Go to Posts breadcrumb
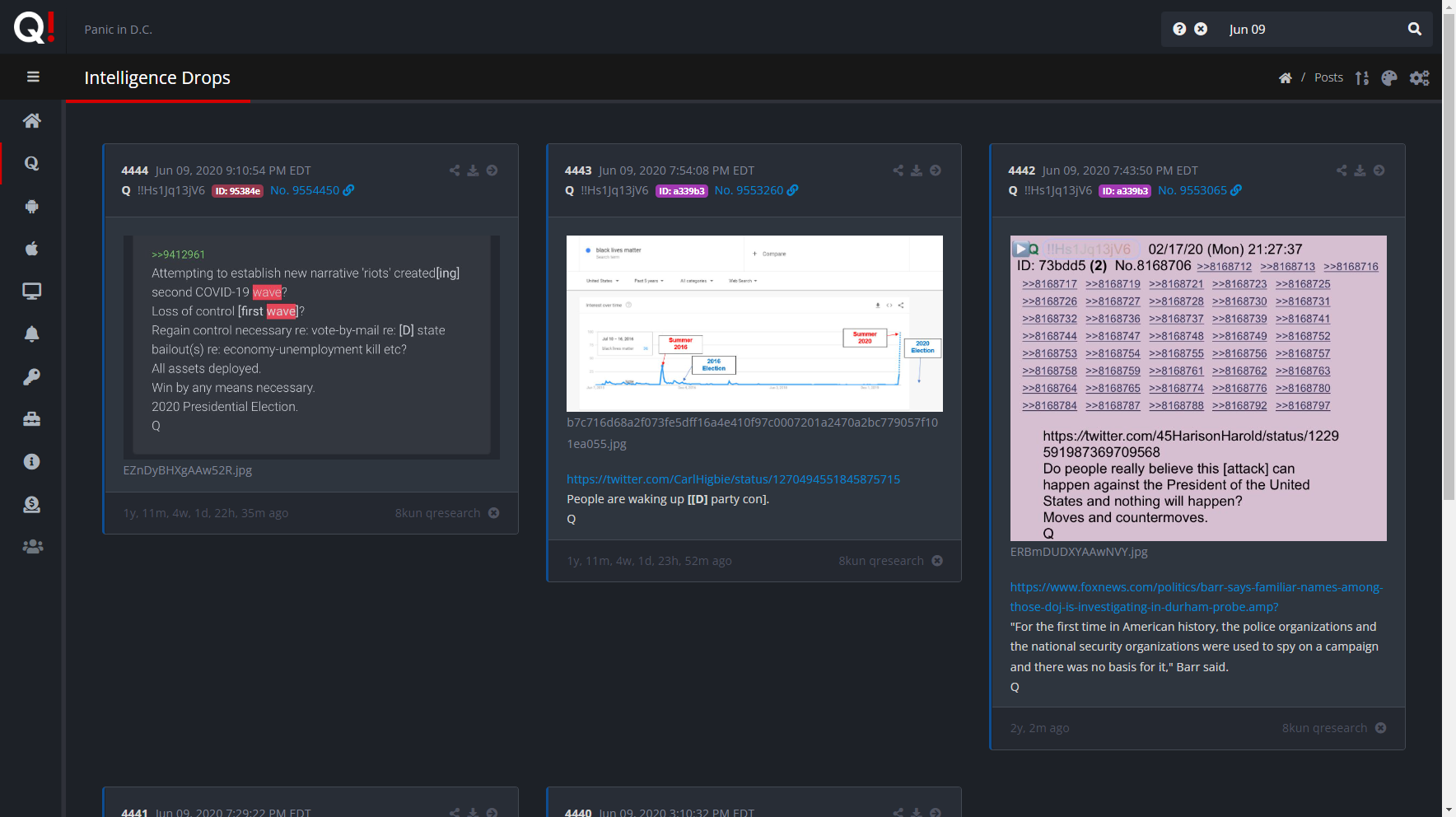This screenshot has width=1456, height=817. point(1328,77)
